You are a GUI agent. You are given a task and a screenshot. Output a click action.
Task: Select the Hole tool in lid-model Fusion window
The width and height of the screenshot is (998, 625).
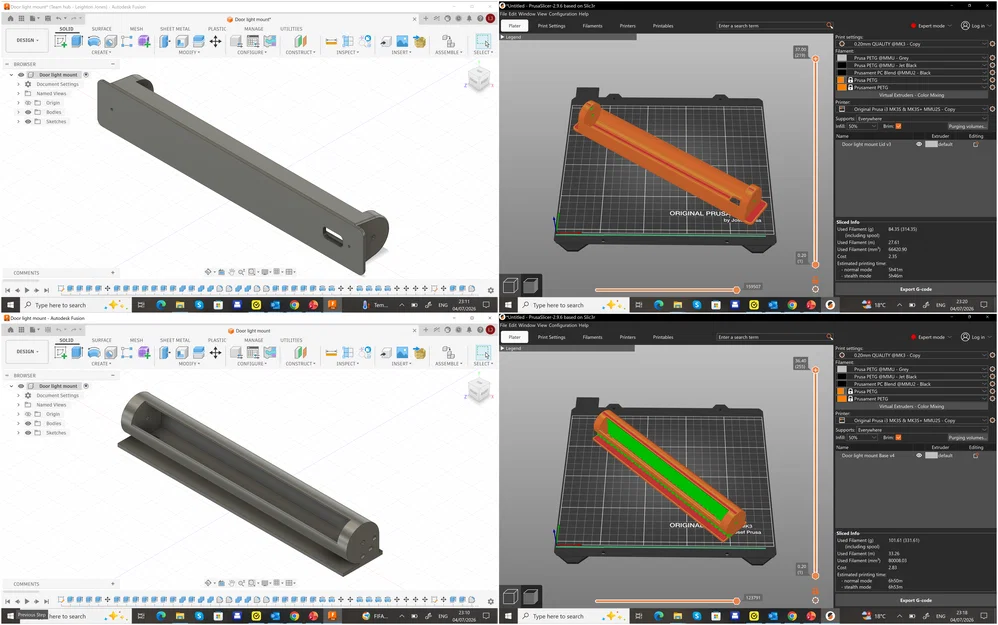coord(111,41)
